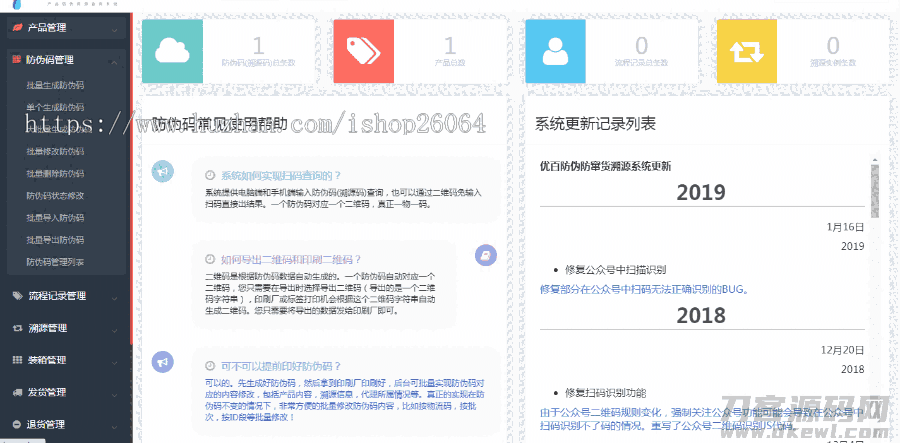Screen dimensions: 900x443
Task: Expand the 流程记录管理 chevron
Action: click(115, 298)
